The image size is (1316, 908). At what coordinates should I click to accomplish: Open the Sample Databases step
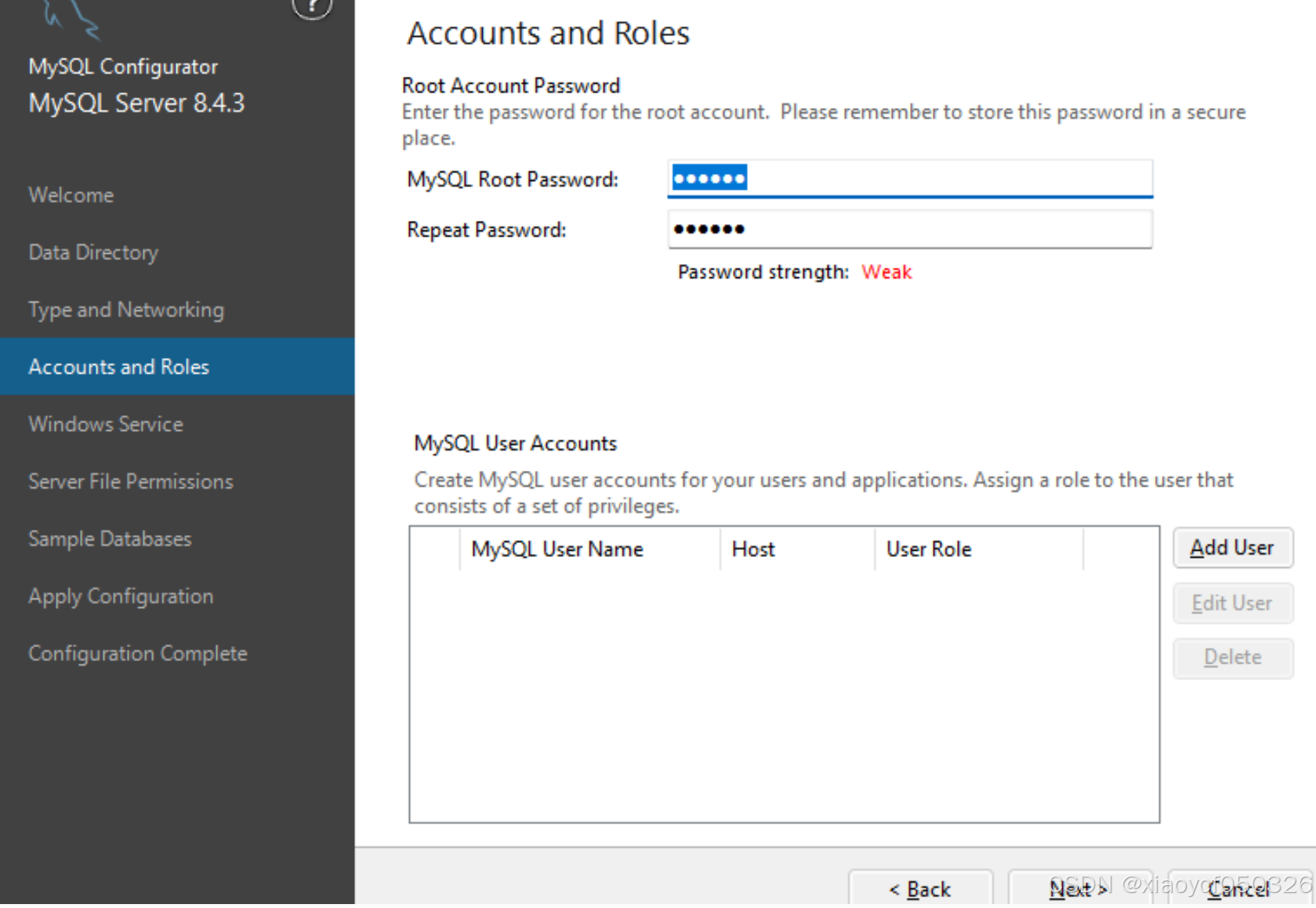110,539
